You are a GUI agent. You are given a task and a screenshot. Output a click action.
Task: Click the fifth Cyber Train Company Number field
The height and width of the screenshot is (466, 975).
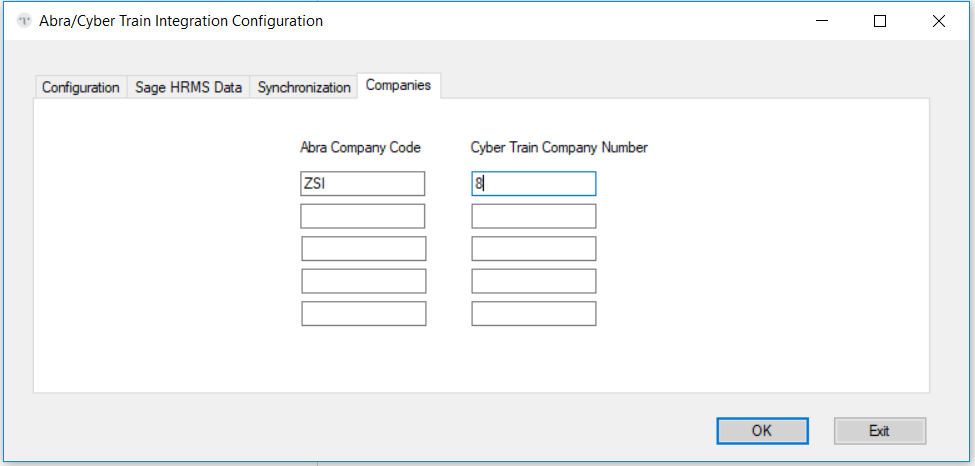534,313
